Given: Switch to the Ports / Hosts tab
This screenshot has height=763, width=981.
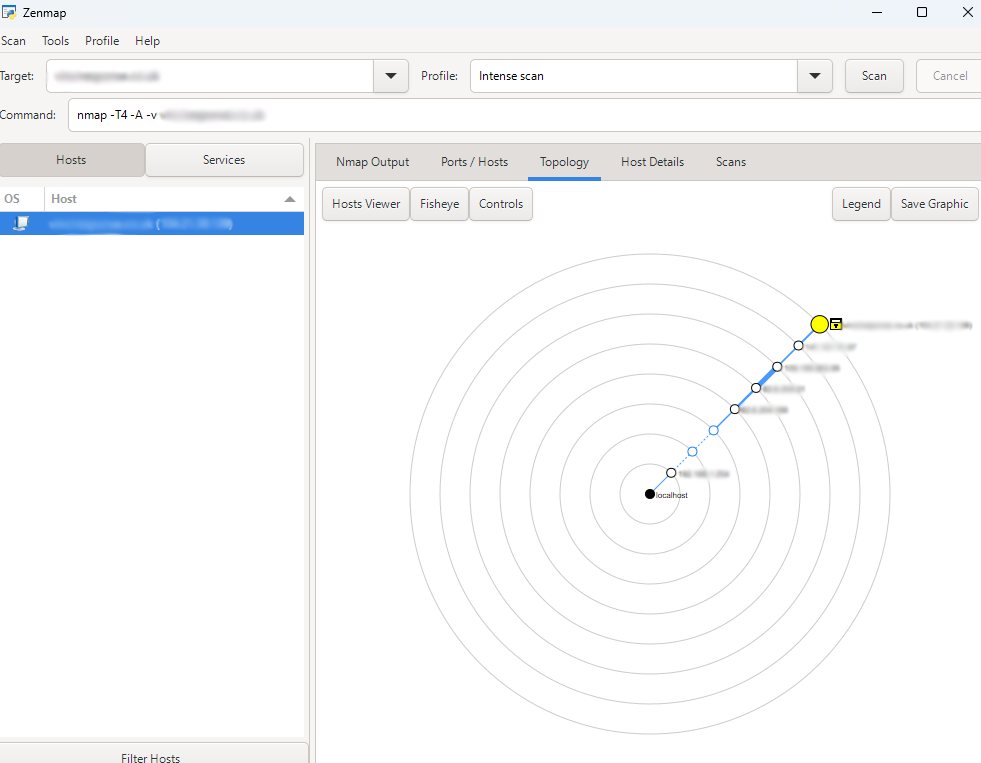Looking at the screenshot, I should pos(474,162).
